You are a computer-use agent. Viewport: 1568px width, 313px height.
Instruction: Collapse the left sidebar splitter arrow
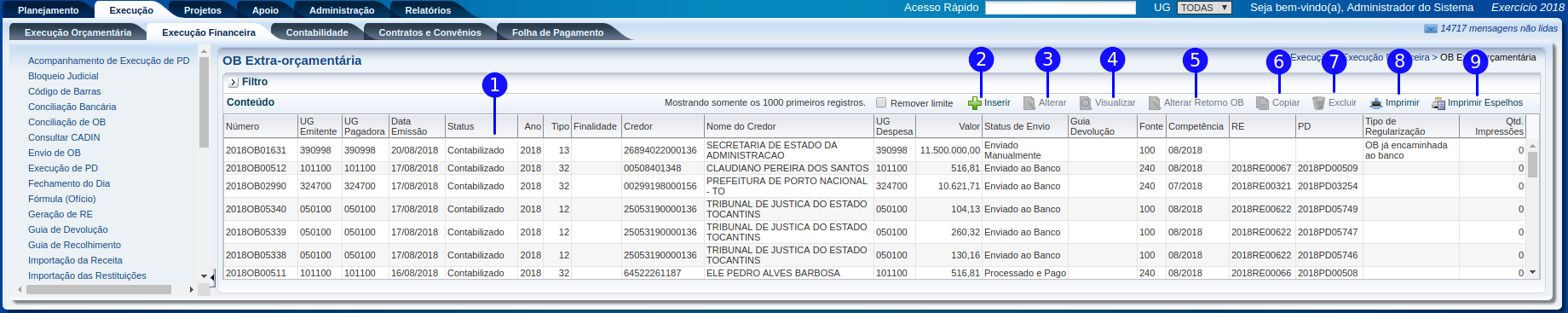(213, 275)
